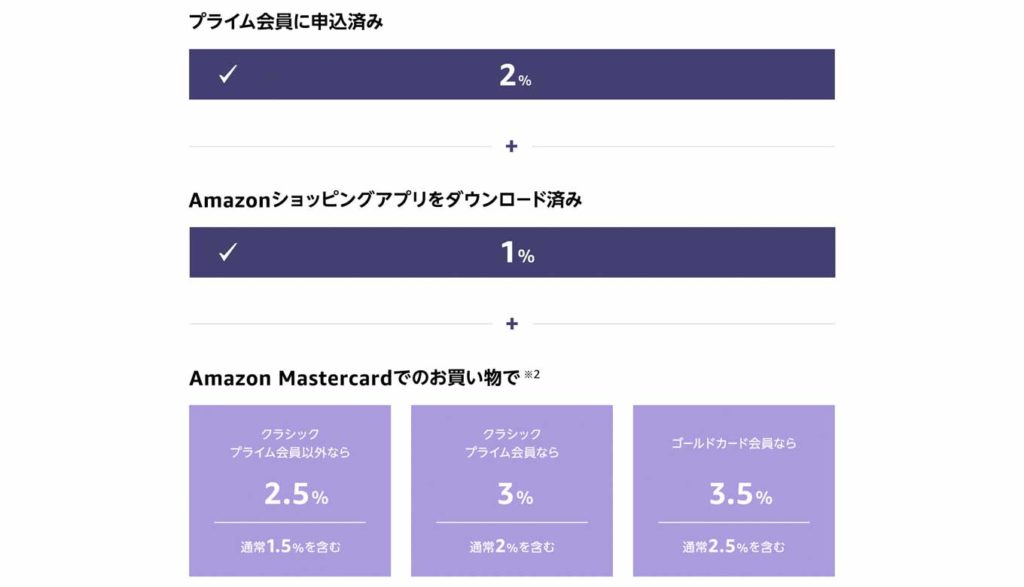The height and width of the screenshot is (587, 1024).
Task: Click the ゴールドカード会員なら label
Action: [733, 443]
